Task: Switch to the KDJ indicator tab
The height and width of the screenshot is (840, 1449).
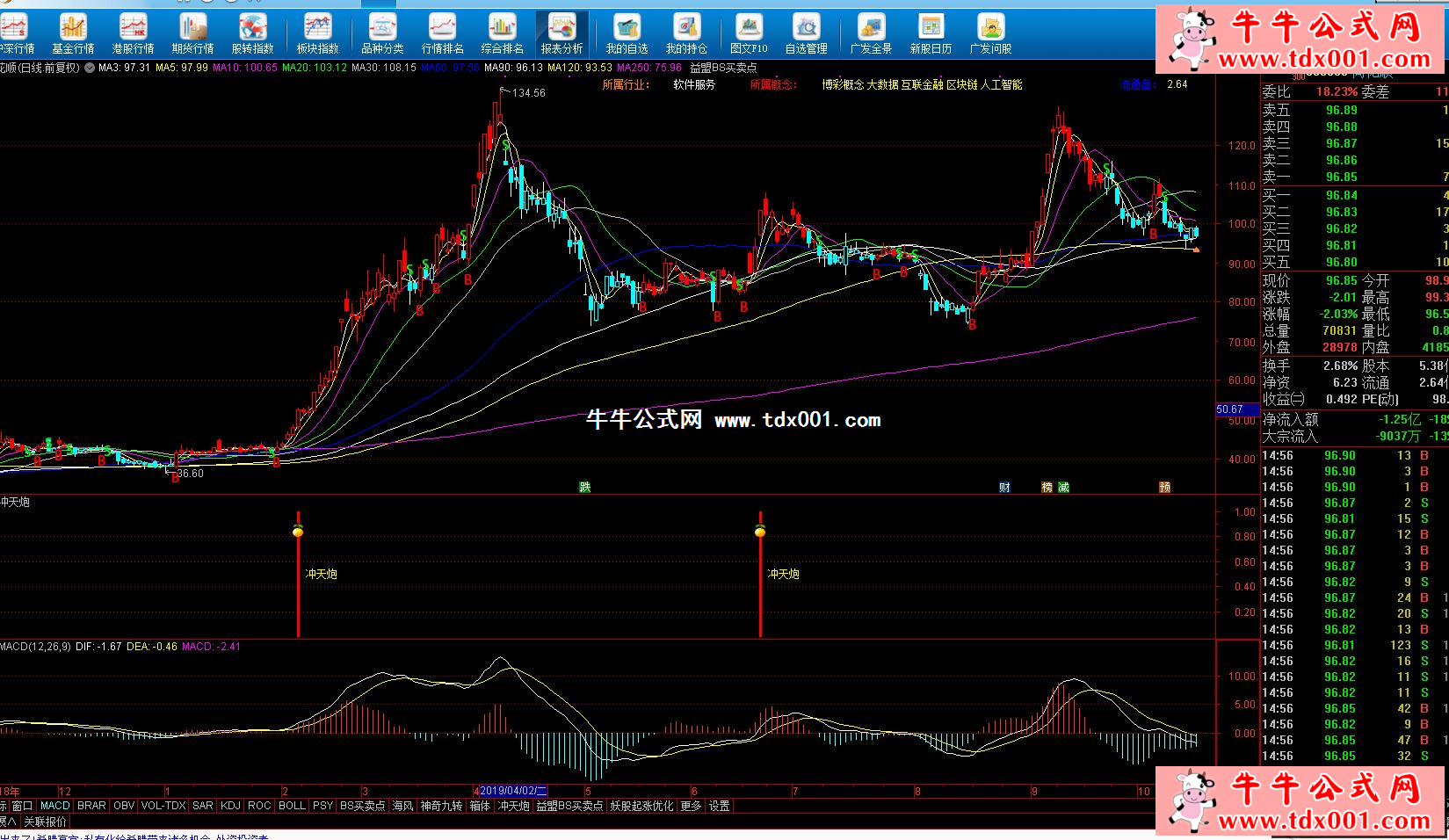Action: (x=230, y=806)
